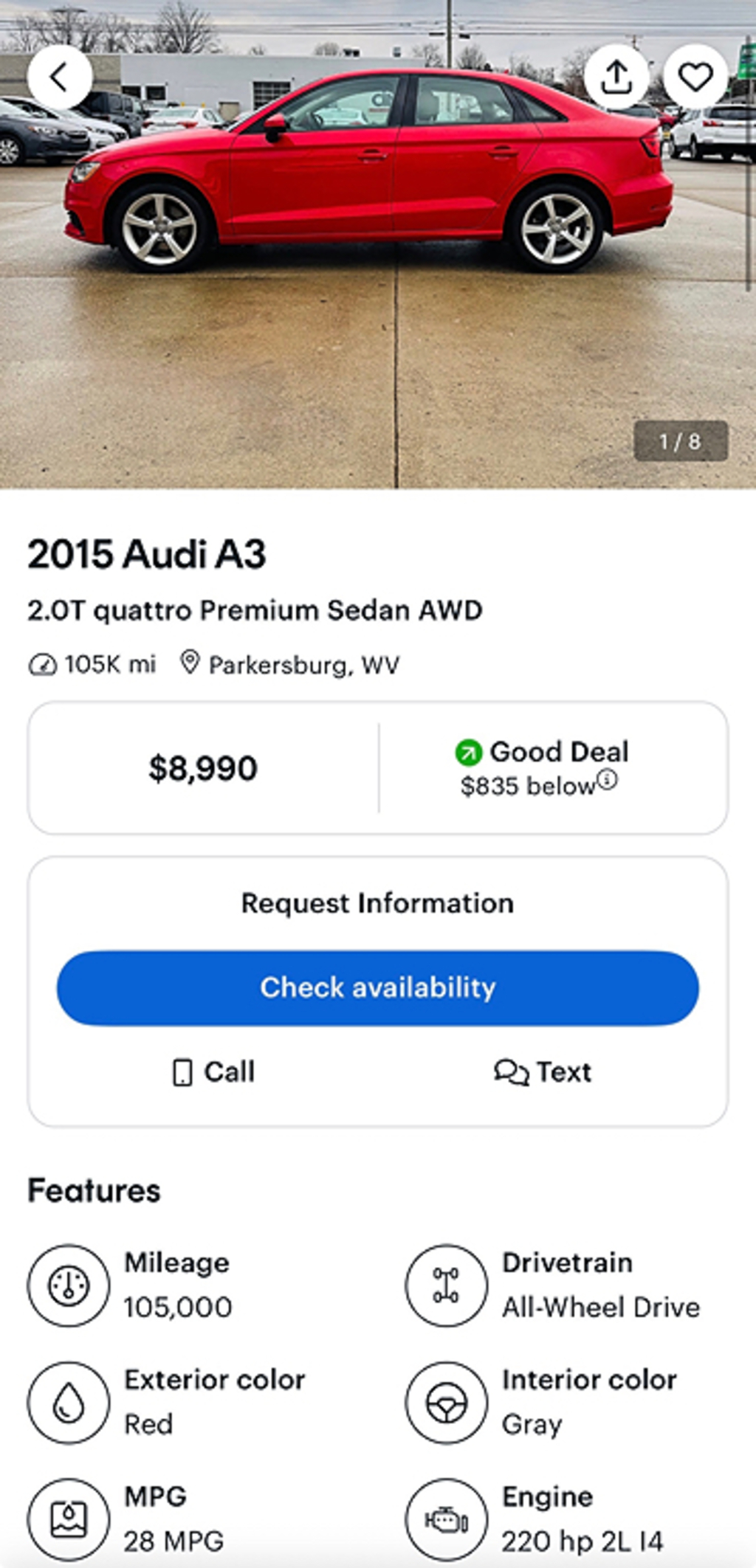Click the green Good Deal arrow icon
The height and width of the screenshot is (1568, 756).
468,753
